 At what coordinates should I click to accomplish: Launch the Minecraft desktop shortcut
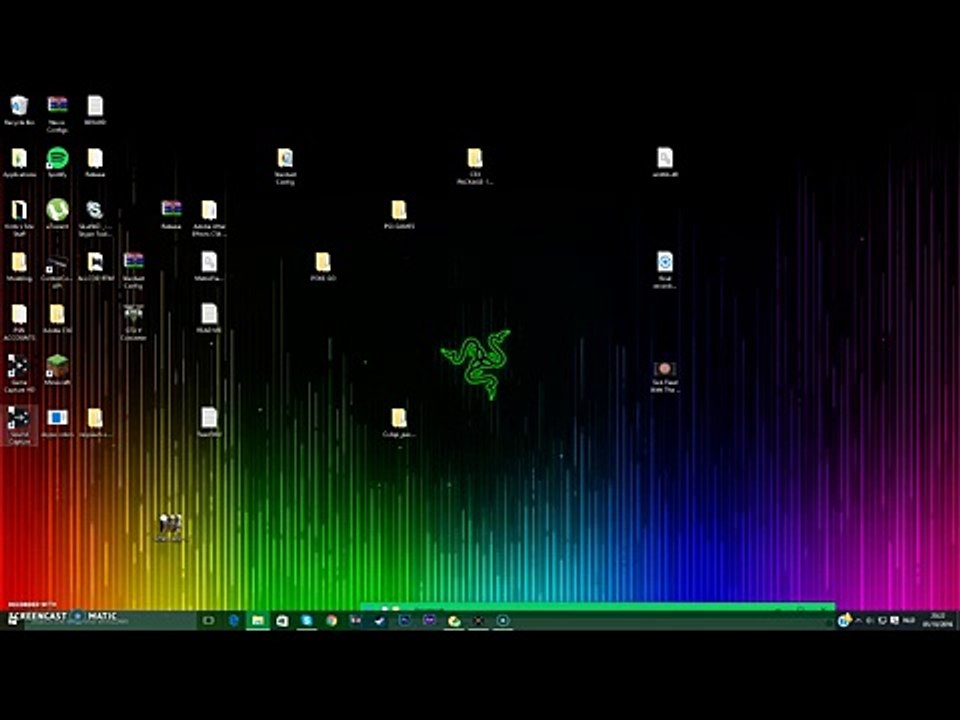point(57,370)
